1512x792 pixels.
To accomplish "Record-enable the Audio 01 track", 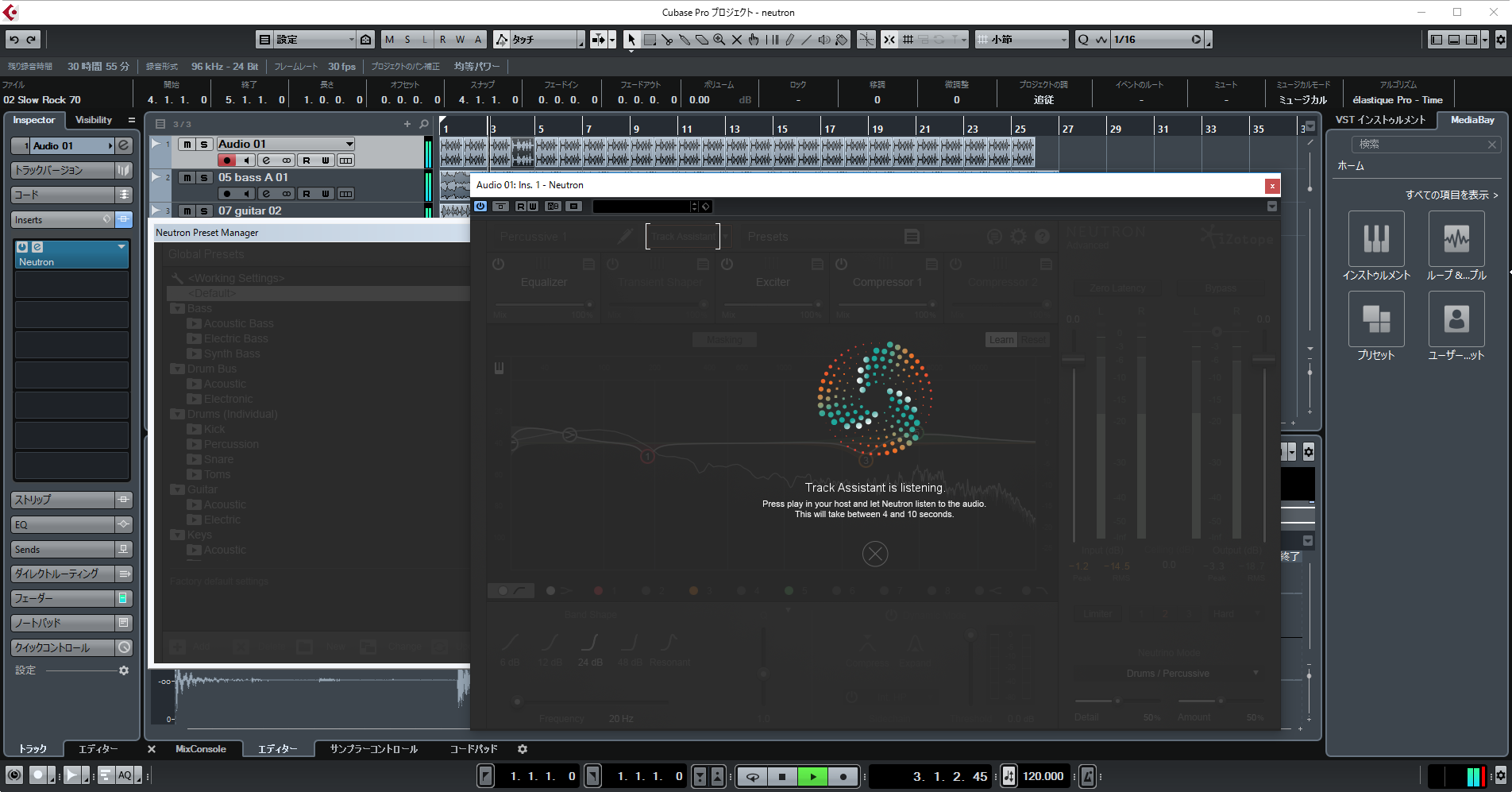I will (x=227, y=160).
